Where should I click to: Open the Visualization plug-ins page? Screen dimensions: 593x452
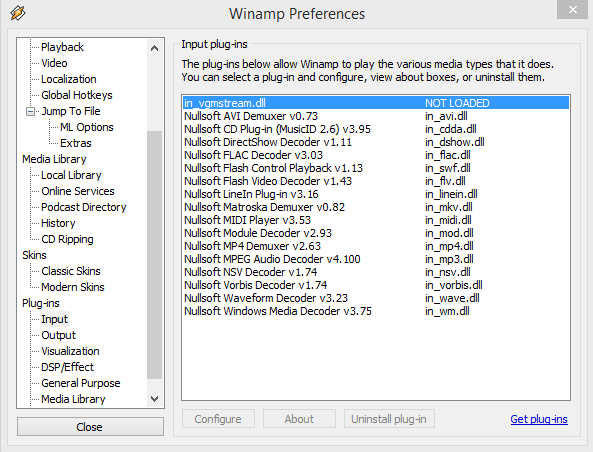tap(70, 351)
